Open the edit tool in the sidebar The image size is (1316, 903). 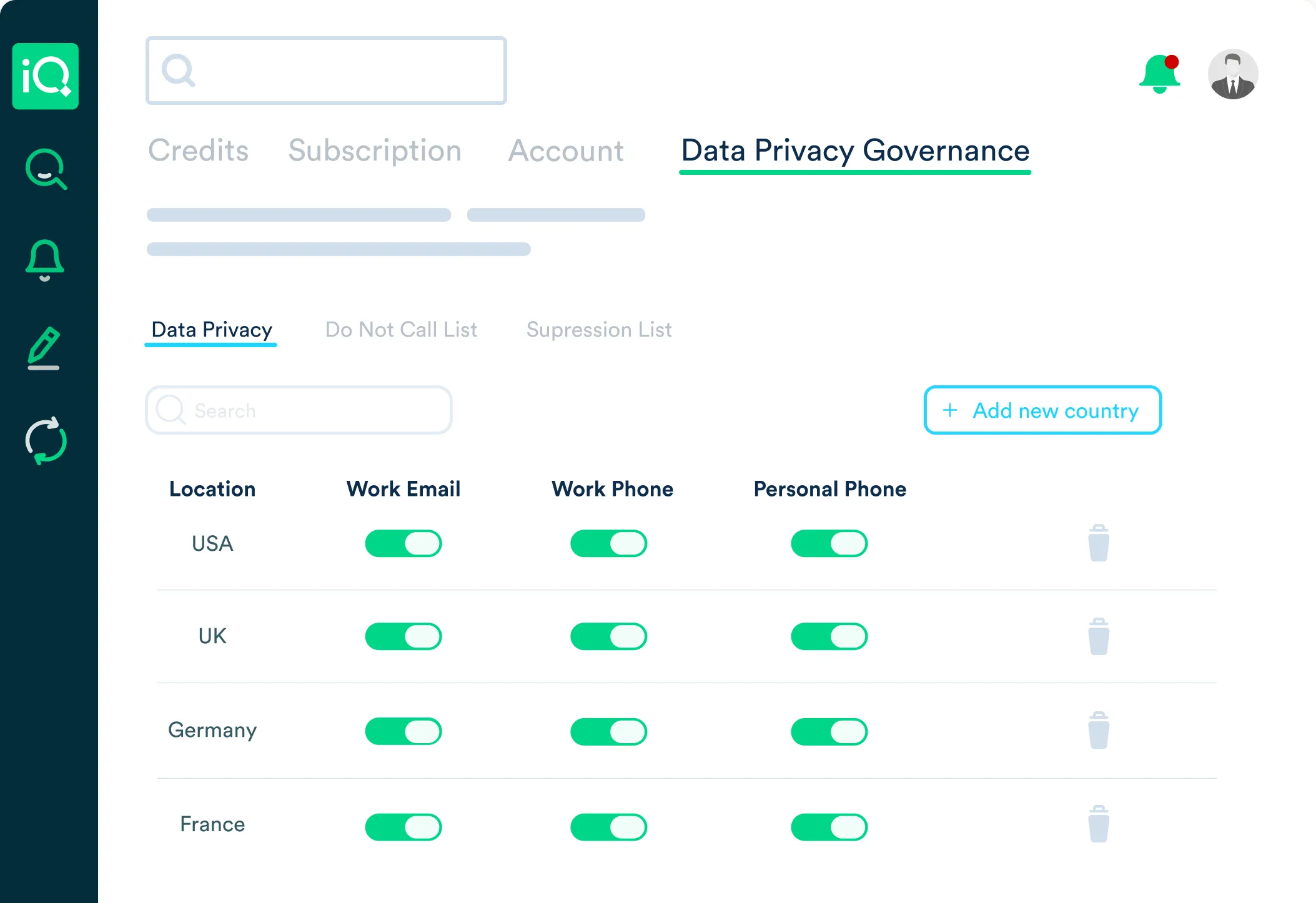point(44,350)
